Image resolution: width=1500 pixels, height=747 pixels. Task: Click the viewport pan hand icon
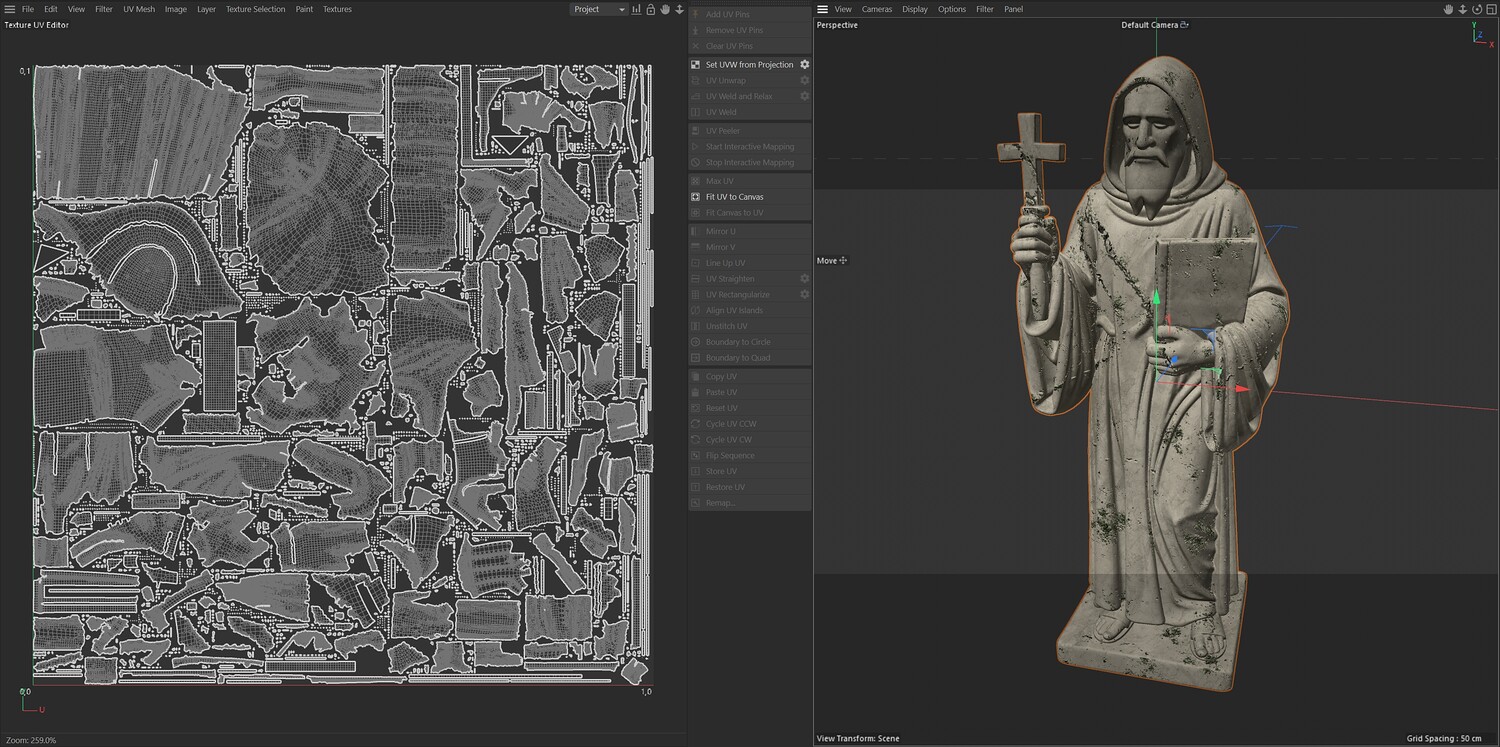click(1448, 9)
